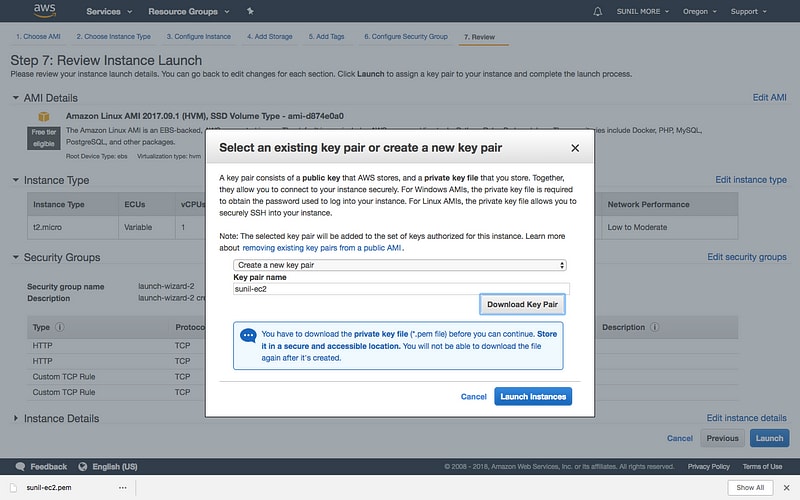
Task: Click the Edit instance type link
Action: 751,180
